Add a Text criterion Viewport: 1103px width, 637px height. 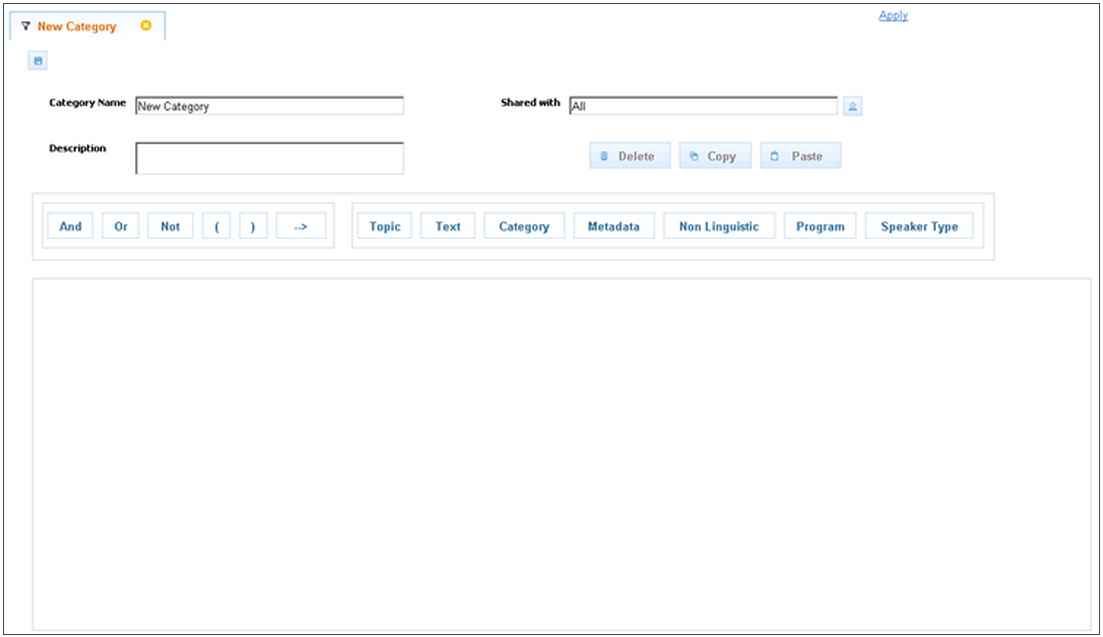pos(447,225)
